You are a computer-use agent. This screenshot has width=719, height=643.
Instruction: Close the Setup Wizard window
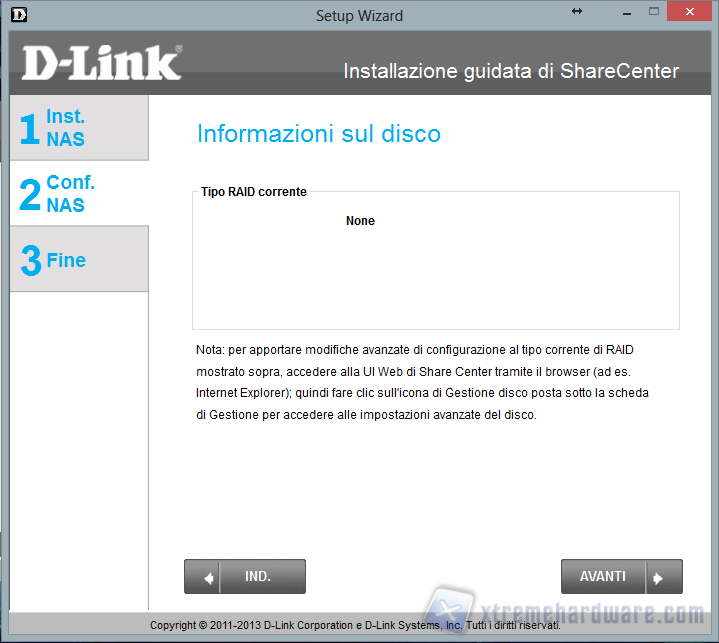(692, 12)
